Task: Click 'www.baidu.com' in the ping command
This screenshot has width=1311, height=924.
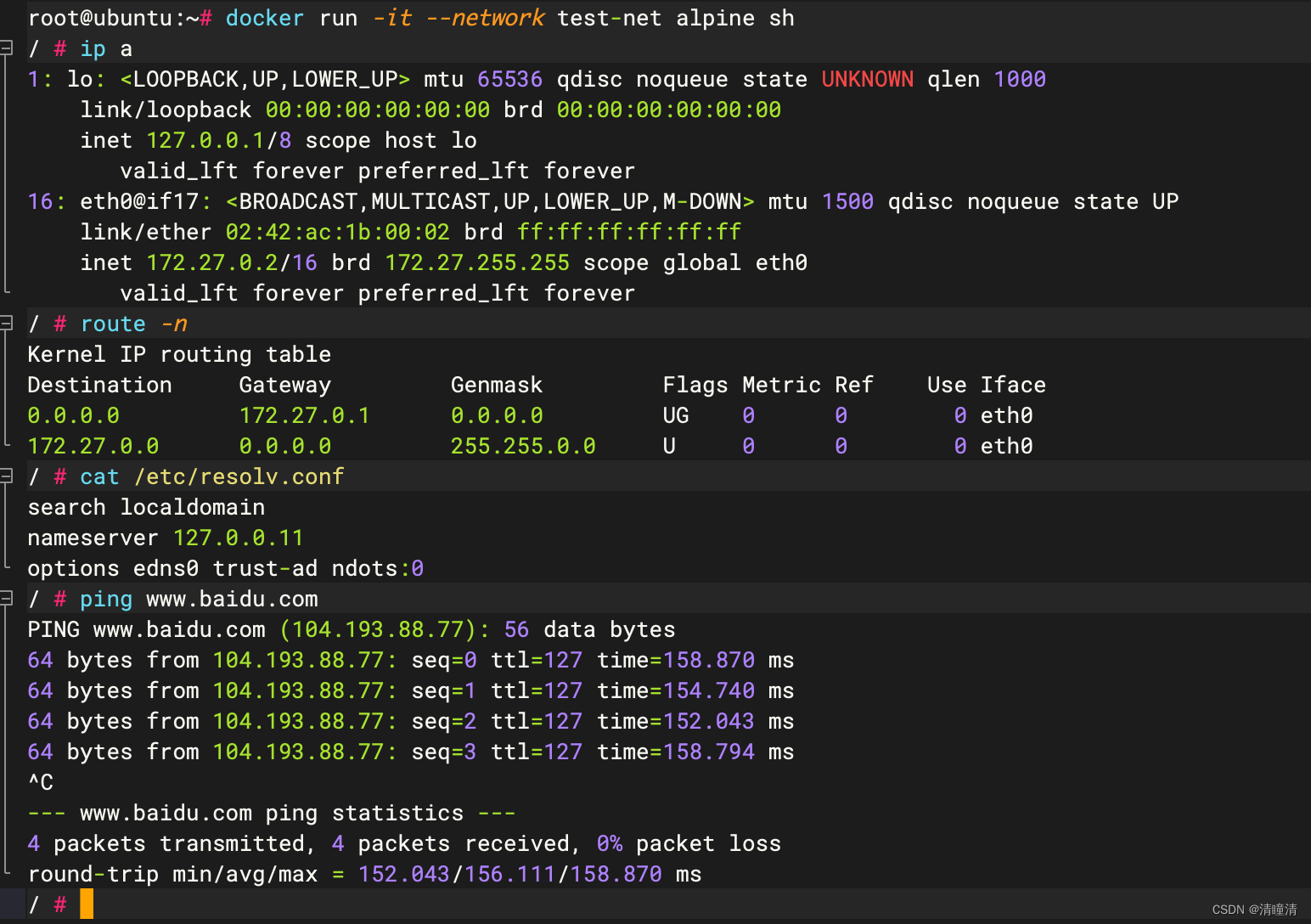Action: (232, 599)
